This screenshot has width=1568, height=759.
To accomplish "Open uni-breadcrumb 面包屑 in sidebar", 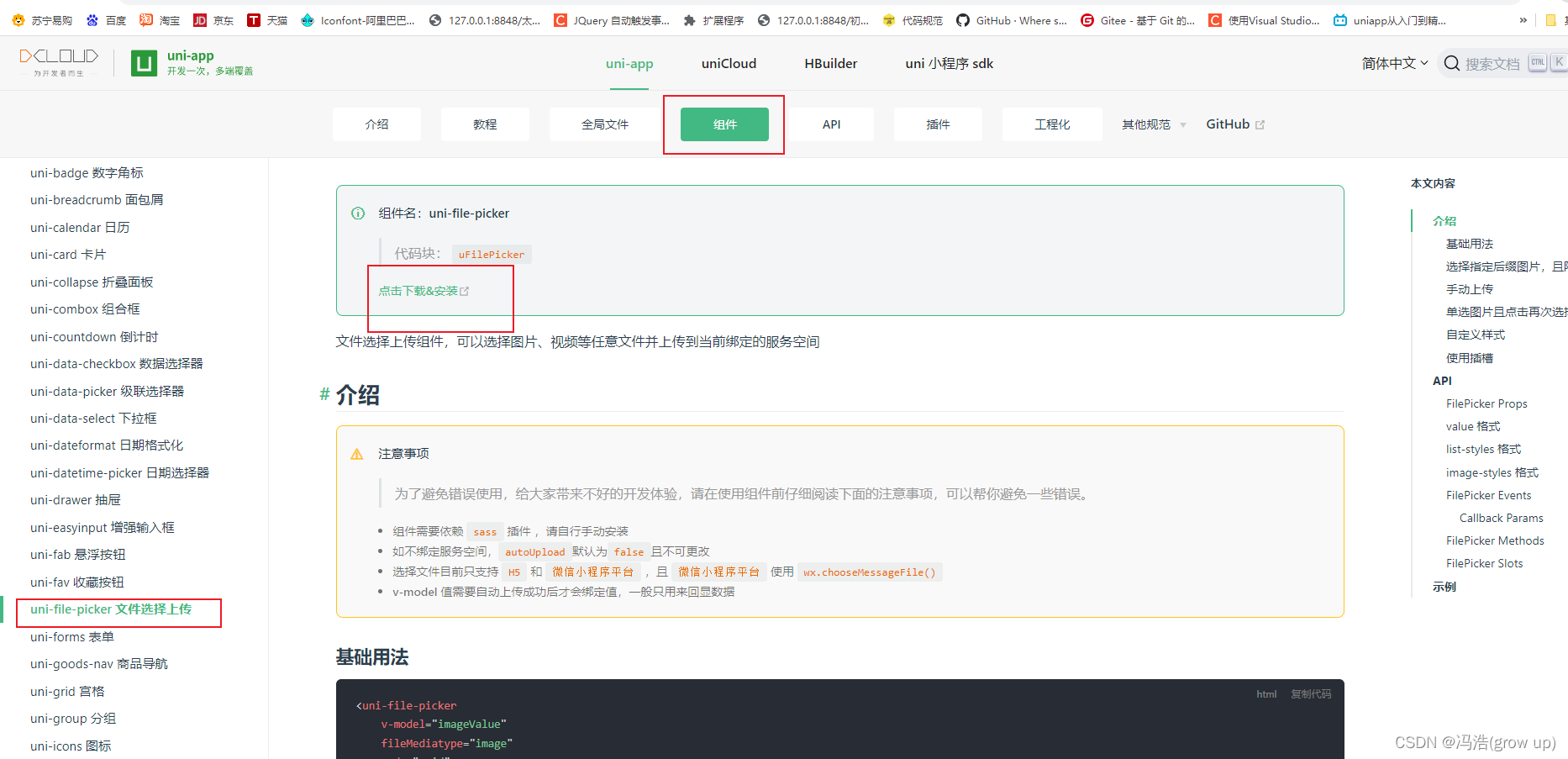I will click(x=97, y=200).
